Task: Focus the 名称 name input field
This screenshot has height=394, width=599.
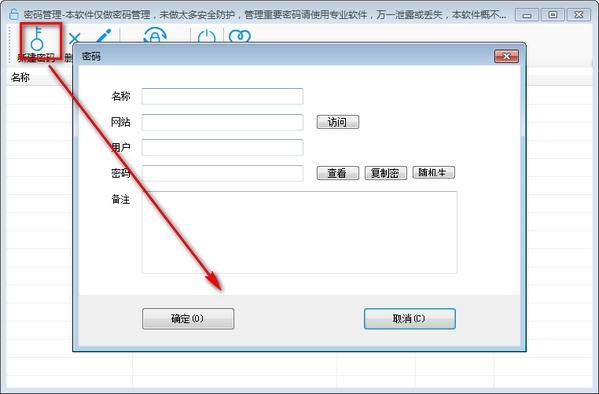Action: click(x=222, y=96)
